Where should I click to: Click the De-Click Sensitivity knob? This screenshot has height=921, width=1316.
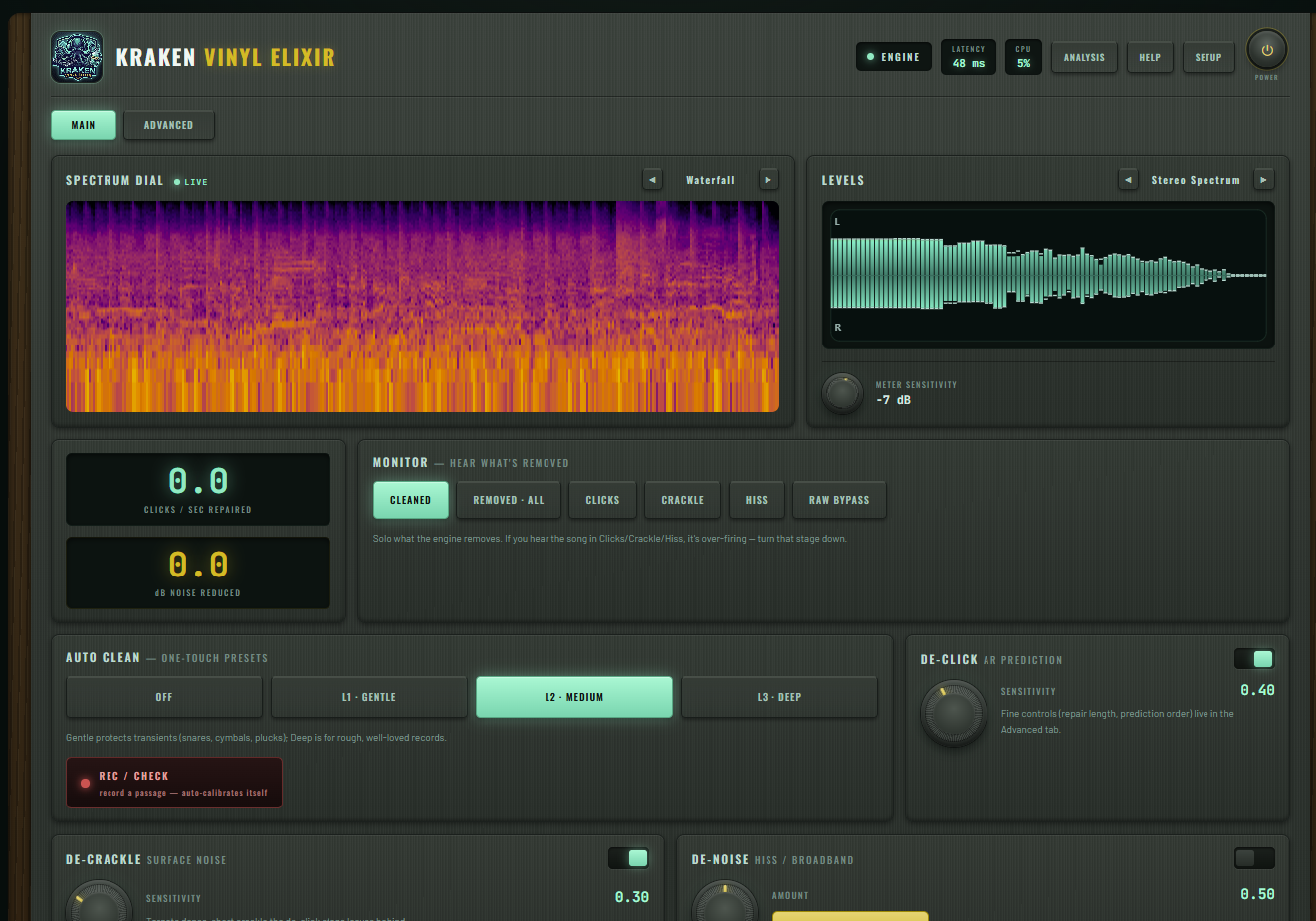(x=954, y=713)
